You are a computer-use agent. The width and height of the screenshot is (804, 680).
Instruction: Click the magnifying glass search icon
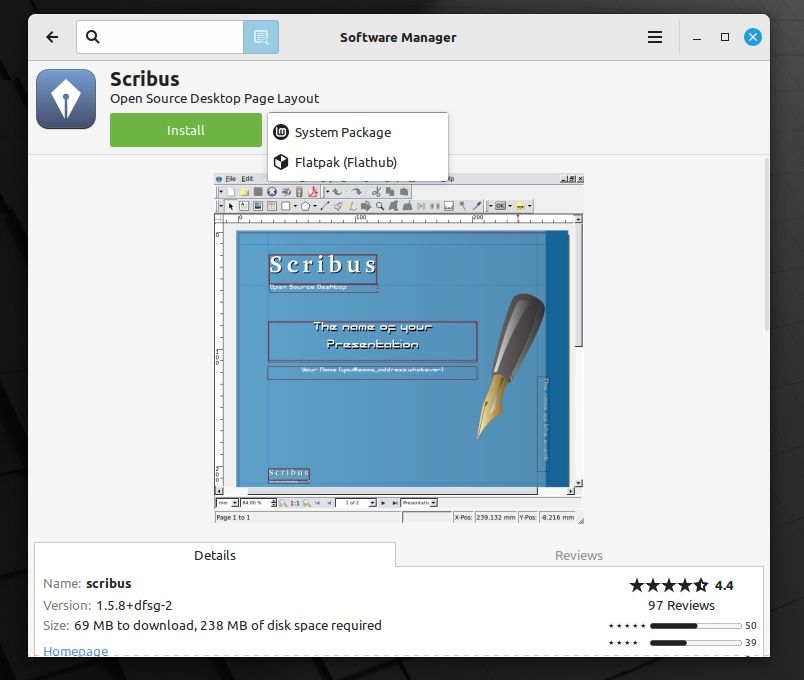(93, 37)
